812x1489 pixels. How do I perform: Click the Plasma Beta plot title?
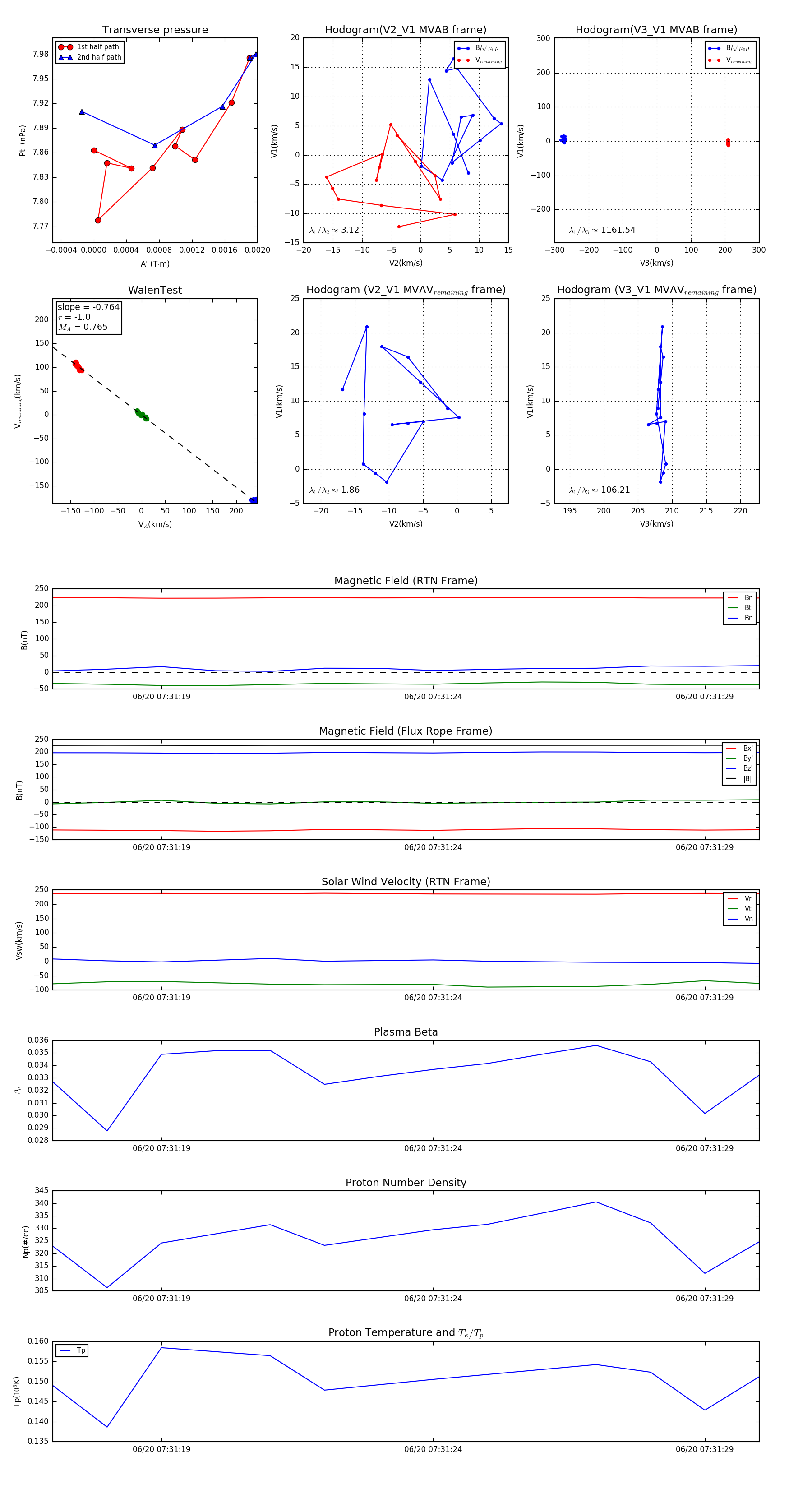click(406, 1032)
